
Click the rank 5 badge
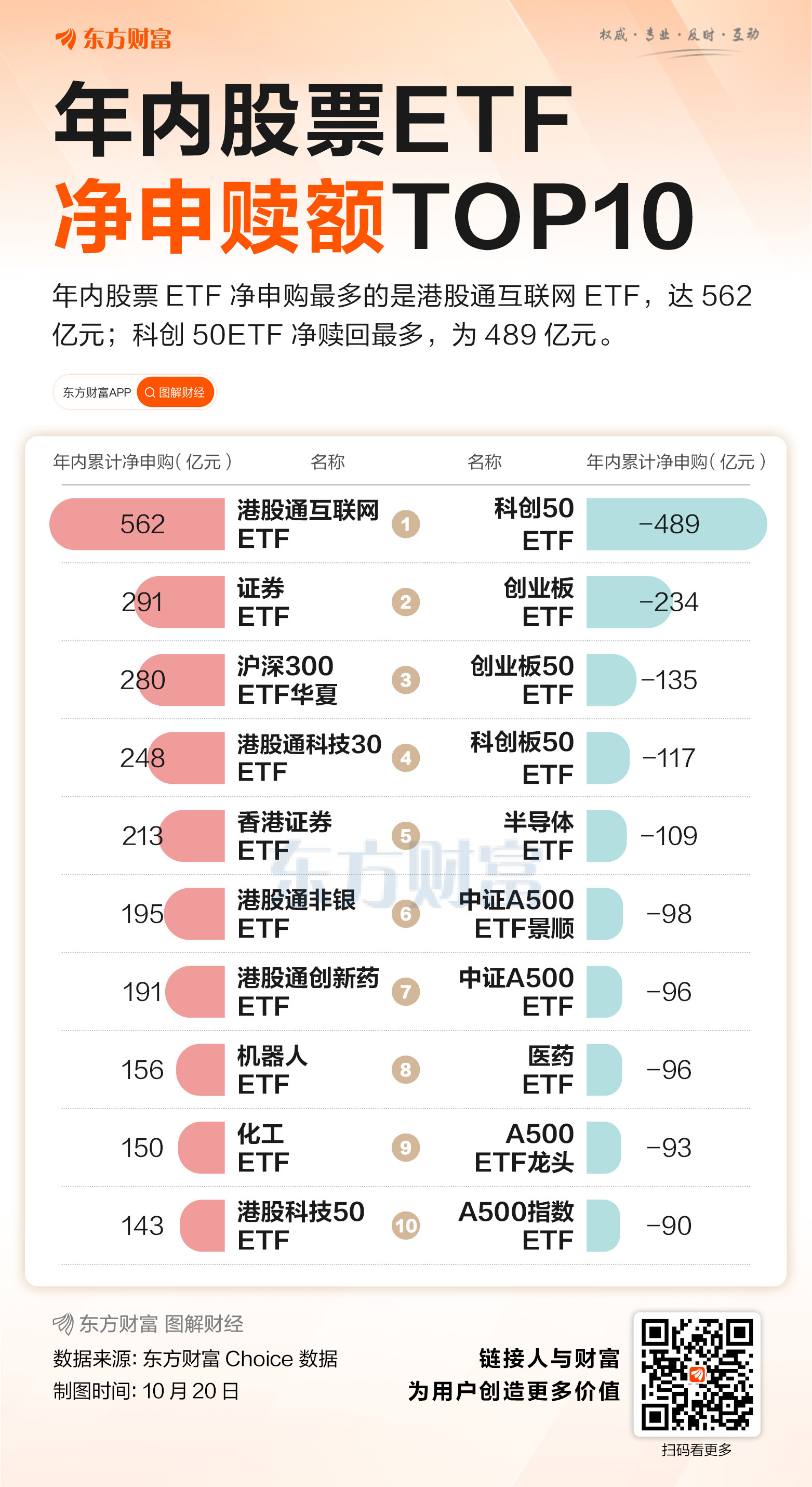pos(406,835)
